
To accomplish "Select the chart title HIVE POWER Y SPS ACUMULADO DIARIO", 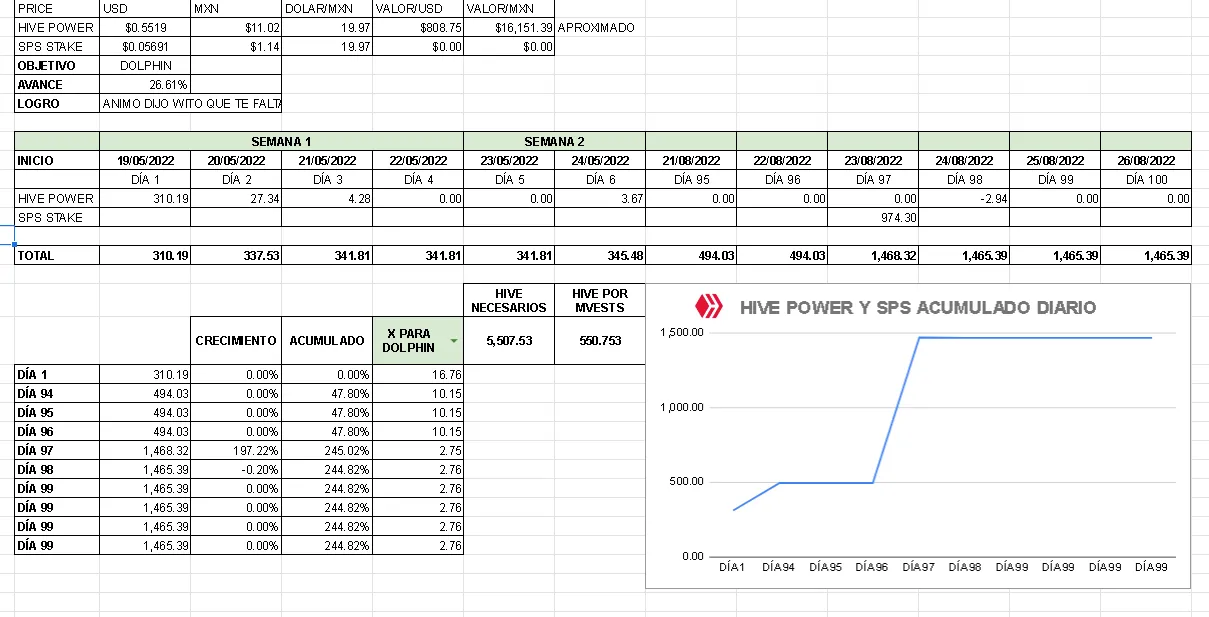I will [917, 307].
